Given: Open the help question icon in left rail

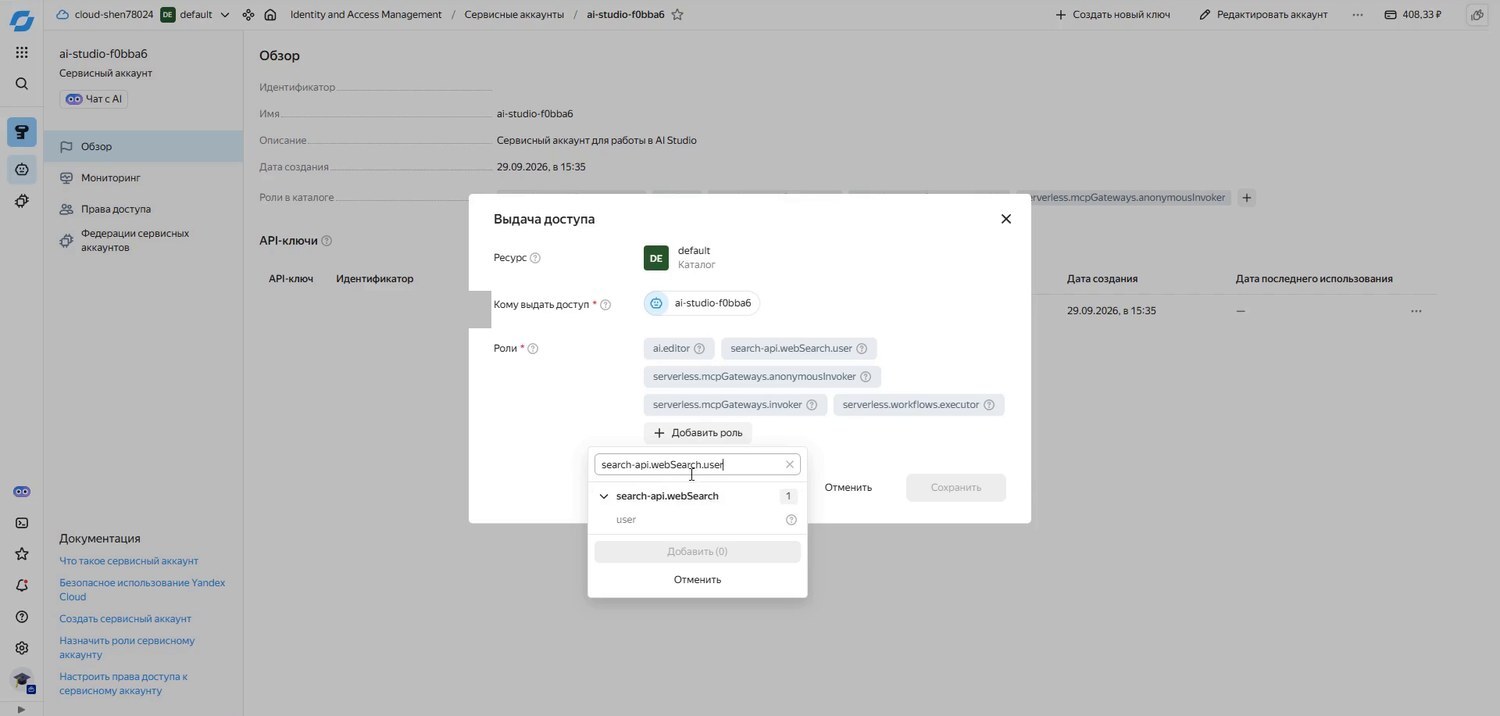Looking at the screenshot, I should coord(22,617).
